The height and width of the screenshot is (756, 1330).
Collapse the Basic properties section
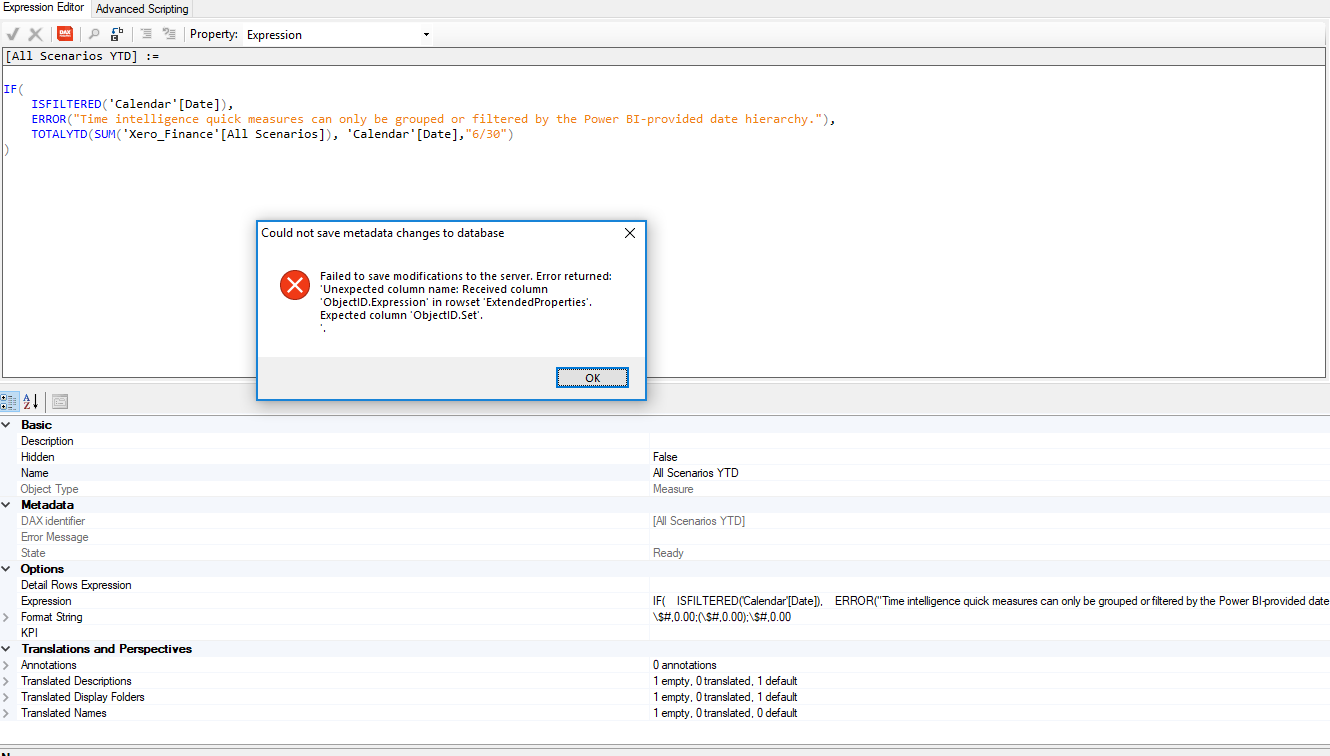[8, 424]
